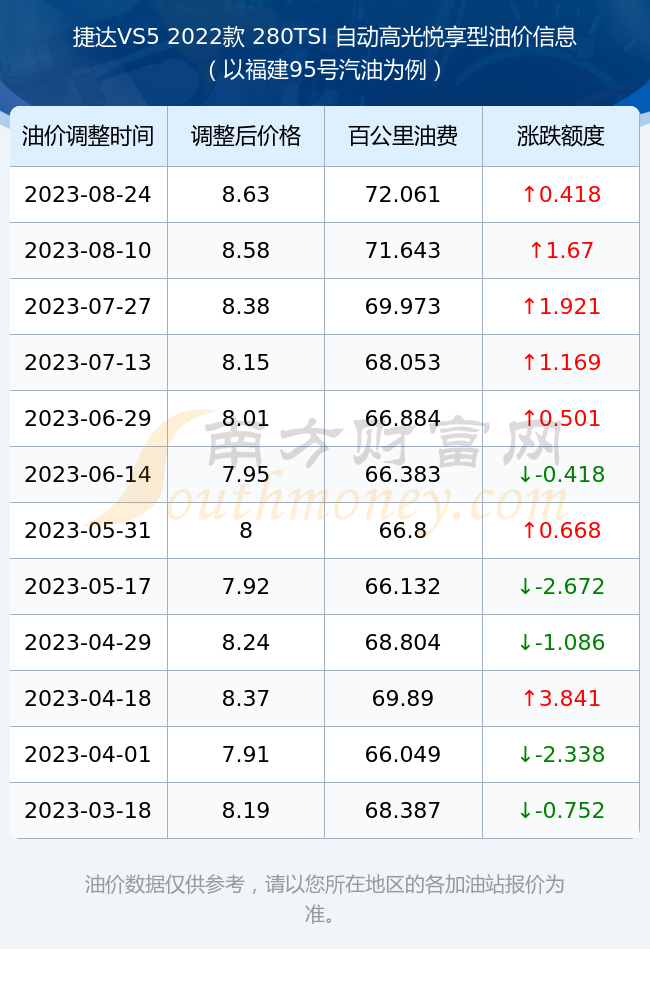Select the 2023-08-24 date cell
This screenshot has width=650, height=1000.
(x=88, y=195)
